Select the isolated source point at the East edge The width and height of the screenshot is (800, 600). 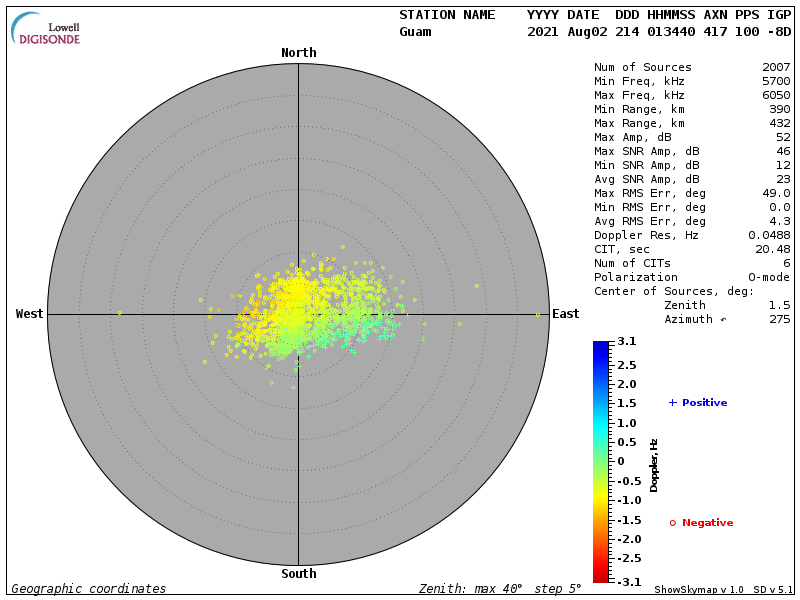coord(537,315)
